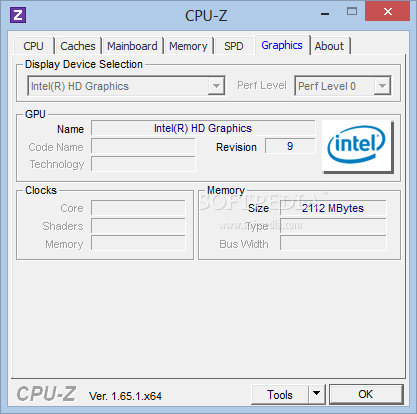
Task: Go to the Memory tab
Action: [x=188, y=46]
